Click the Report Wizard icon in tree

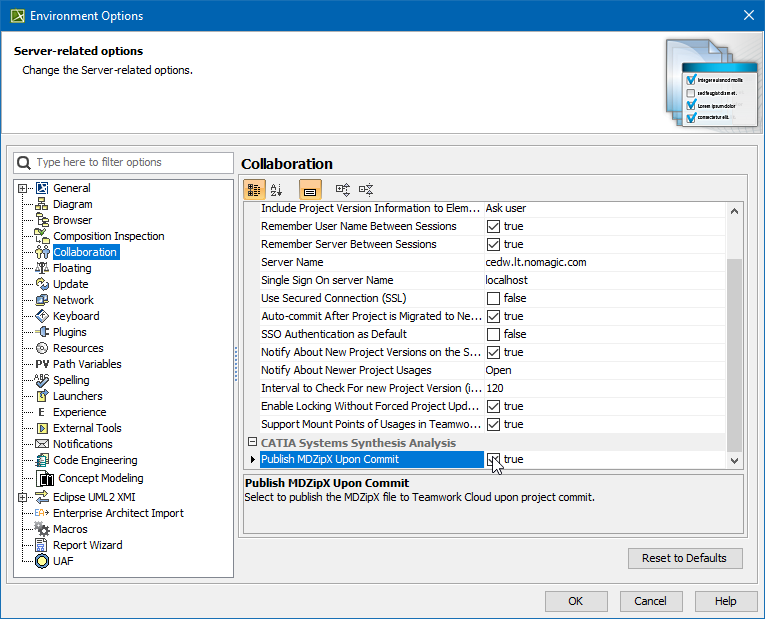(x=43, y=545)
